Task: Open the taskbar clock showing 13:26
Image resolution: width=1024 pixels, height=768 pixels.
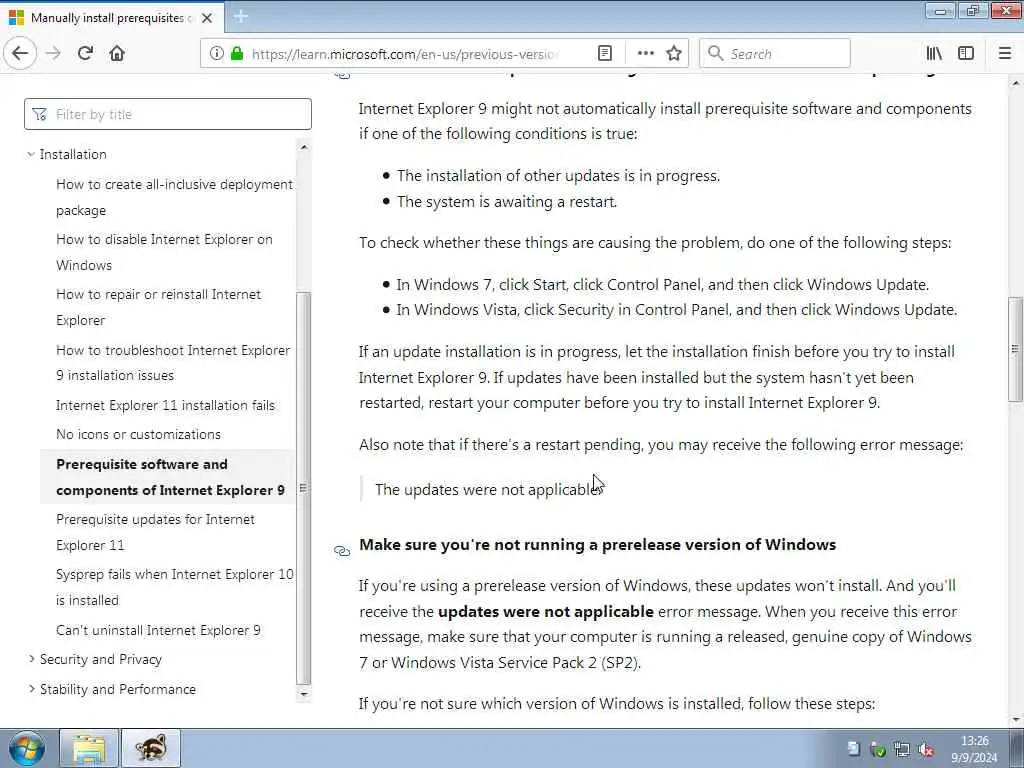Action: [x=974, y=749]
